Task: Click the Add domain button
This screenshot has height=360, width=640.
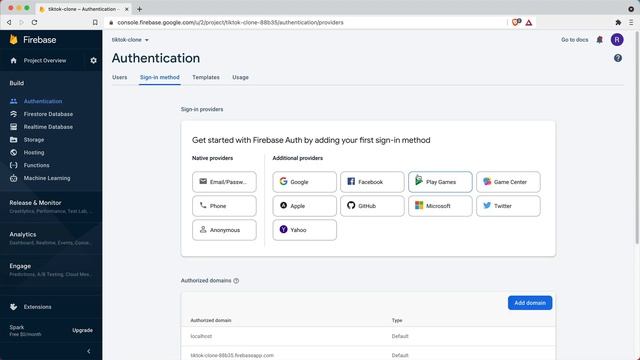Action: pos(530,303)
